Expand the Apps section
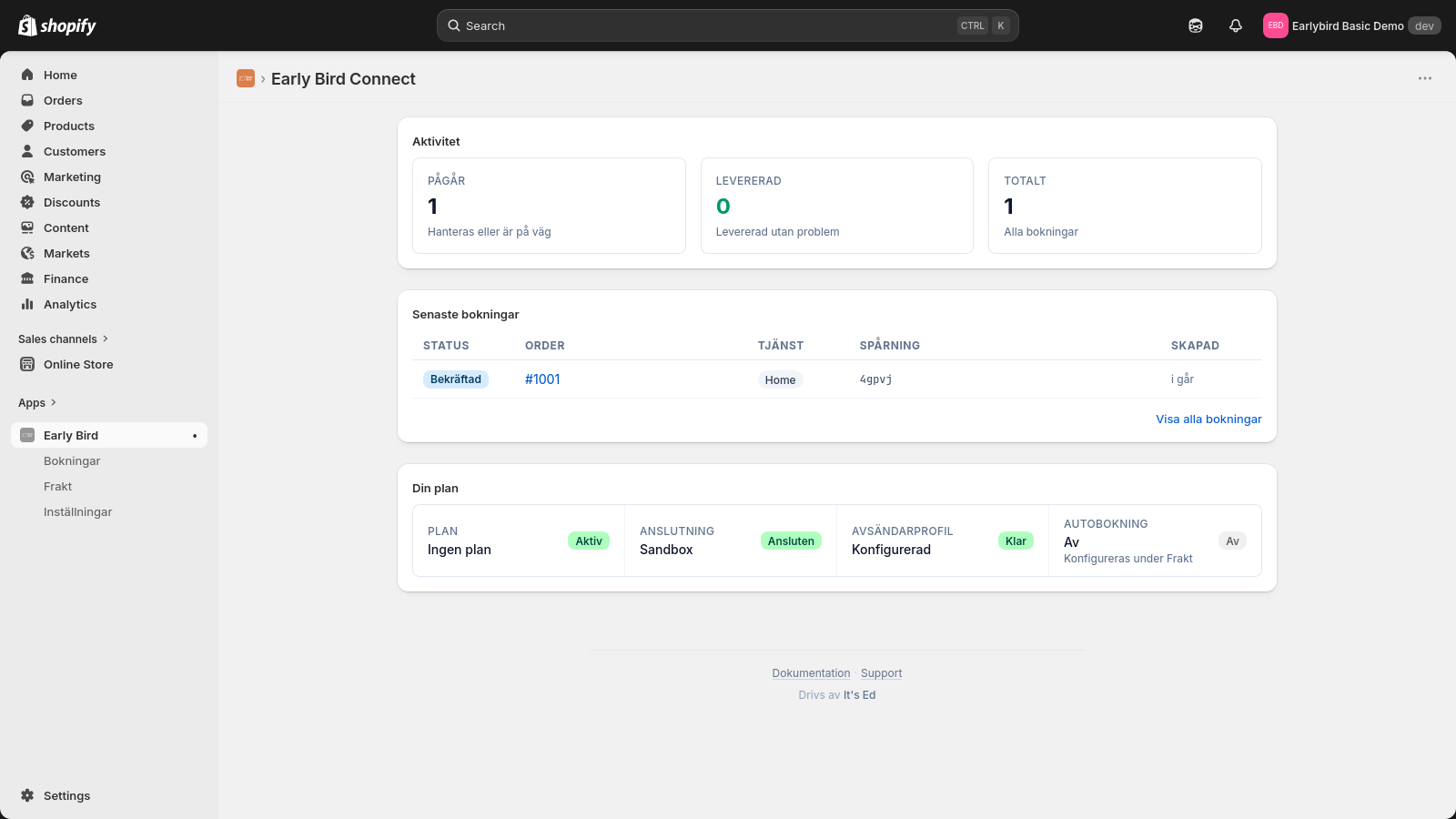1456x819 pixels. (37, 402)
